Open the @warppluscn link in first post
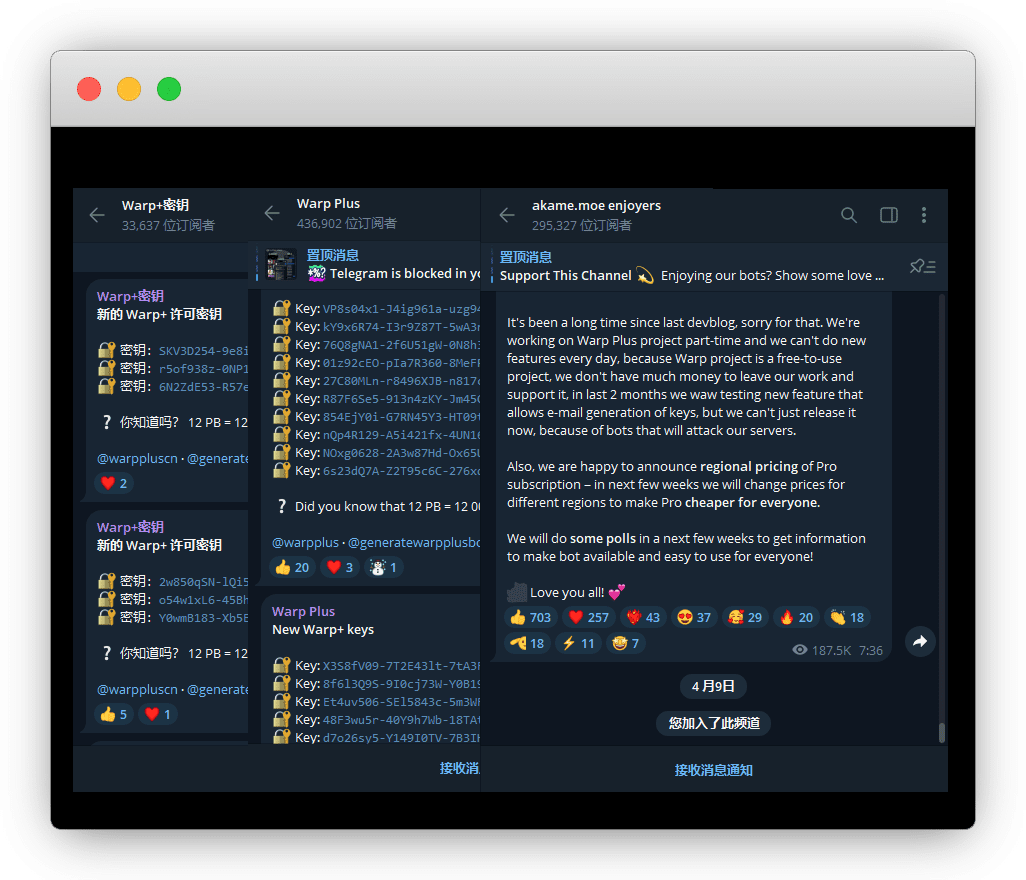Viewport: 1026px width, 880px height. (137, 458)
